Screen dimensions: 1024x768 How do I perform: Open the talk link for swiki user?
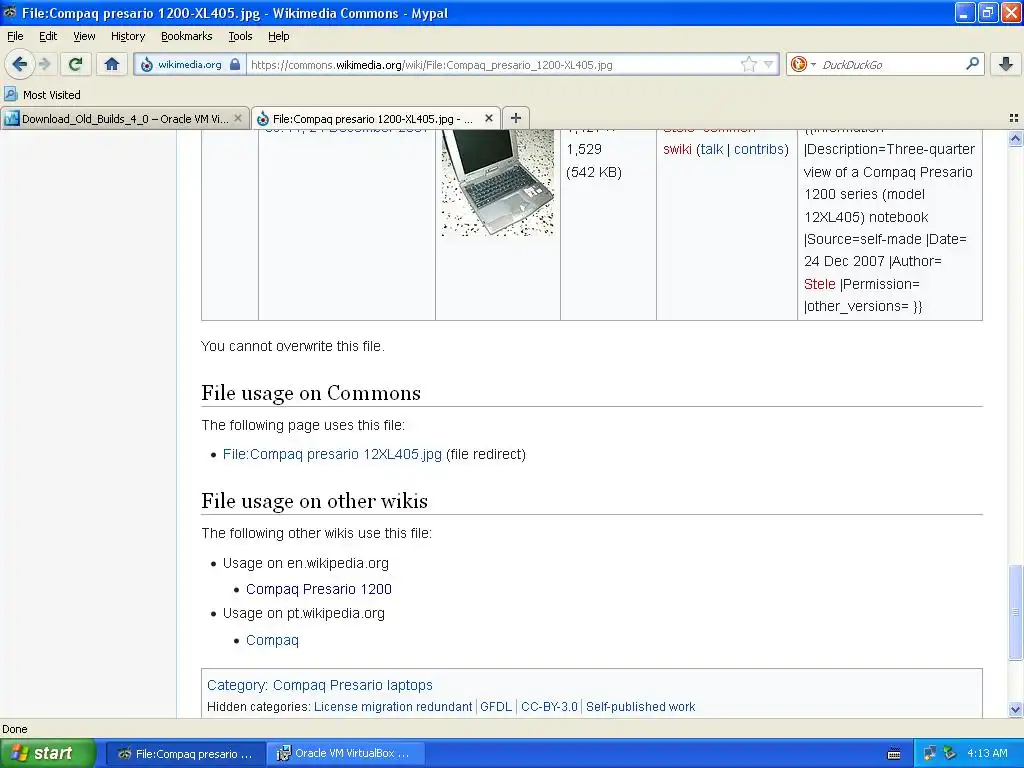pos(711,149)
